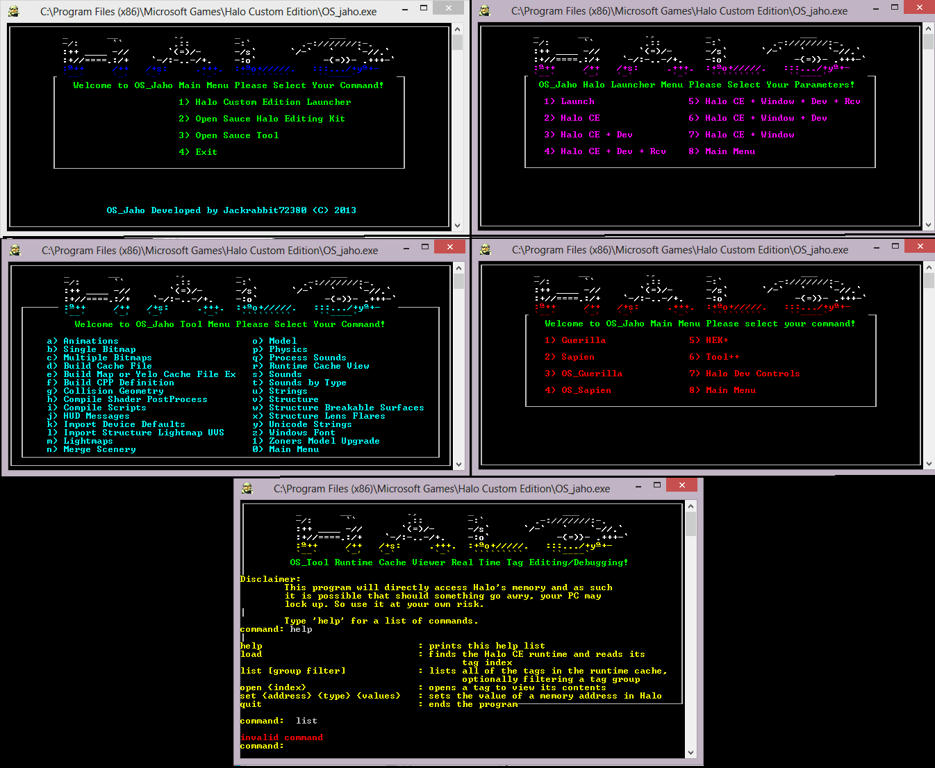Select '2) Sapien' in red menu window
Screen dimensions: 935x768
569,357
